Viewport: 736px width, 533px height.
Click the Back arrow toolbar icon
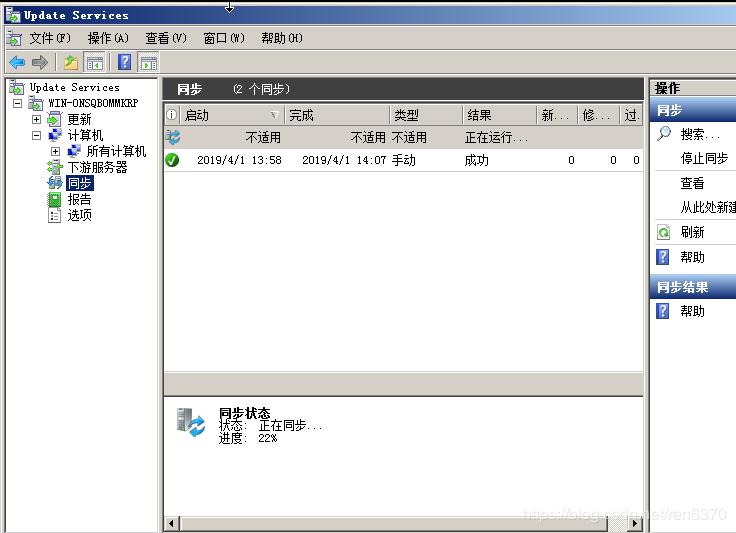click(17, 62)
